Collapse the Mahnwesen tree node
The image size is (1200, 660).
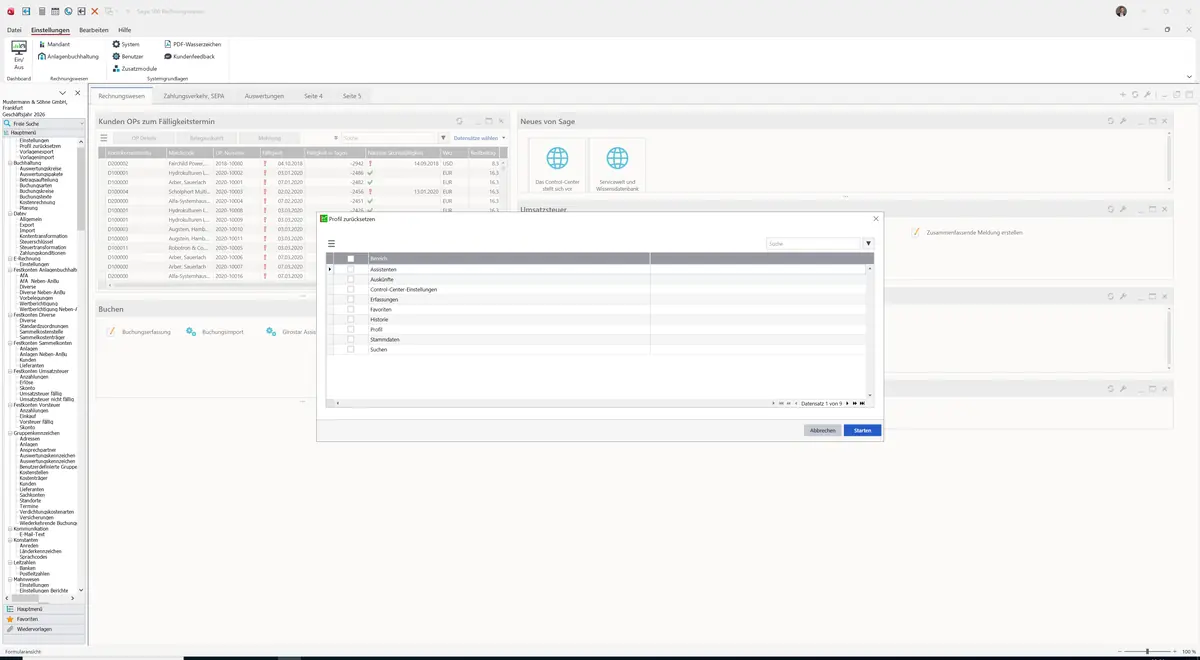[10, 579]
